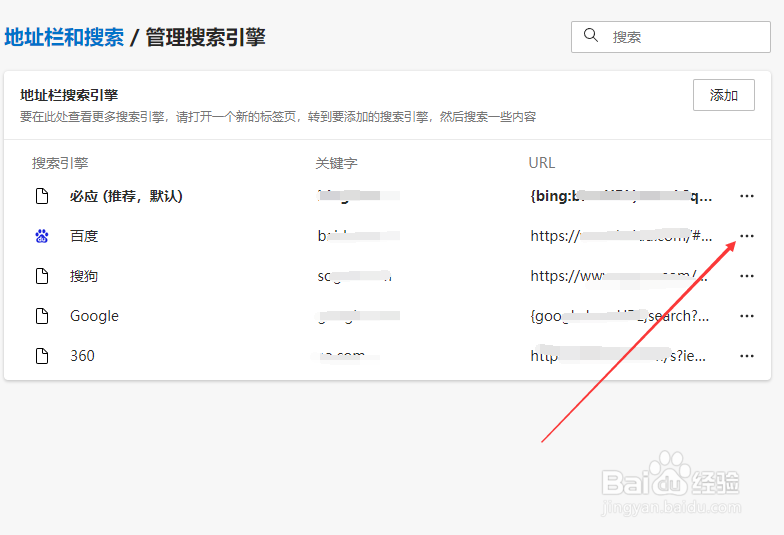Screen dimensions: 784x535
Task: Click the 关键字 column header
Action: tap(336, 163)
